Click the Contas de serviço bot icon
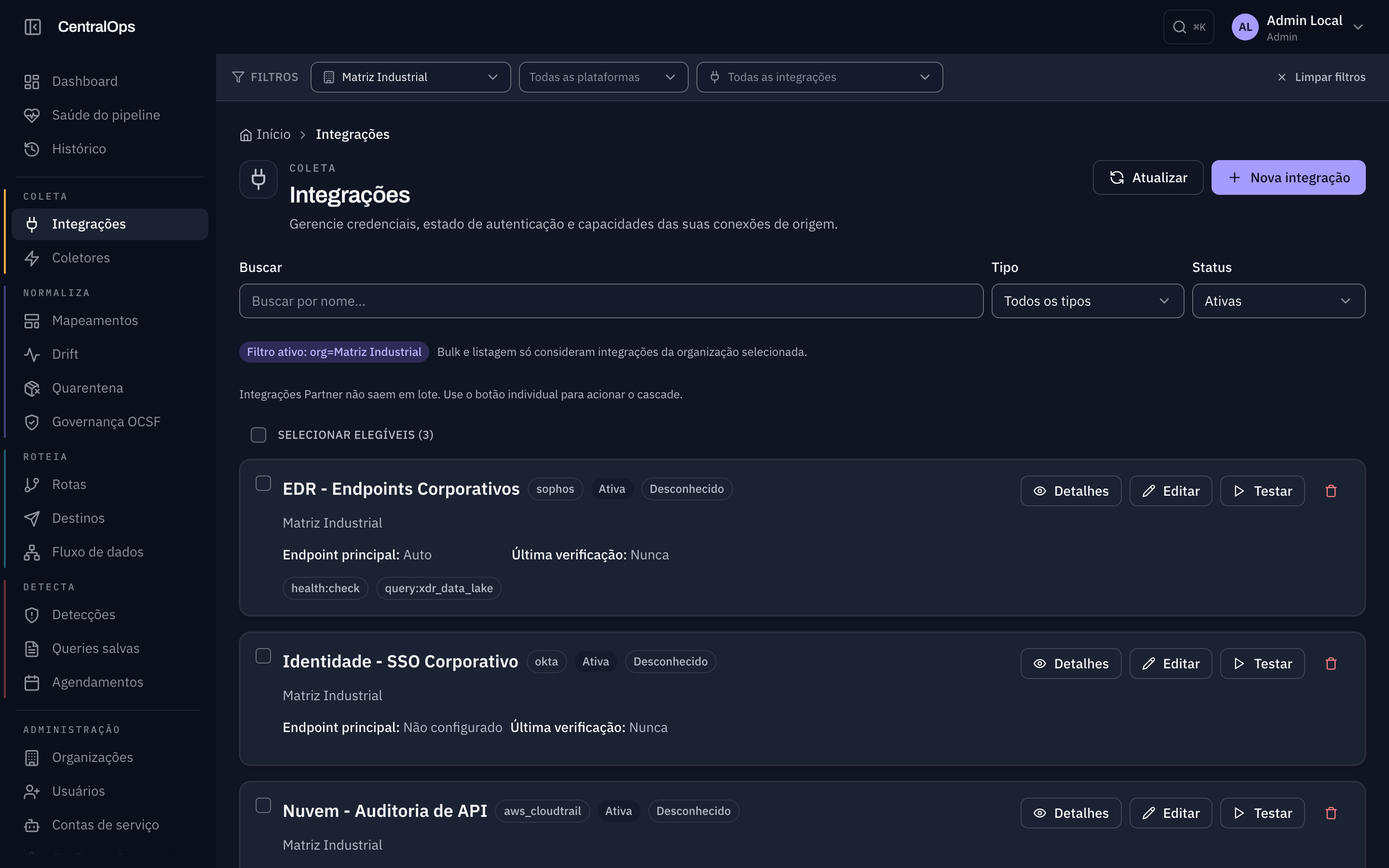The width and height of the screenshot is (1389, 868). (x=31, y=825)
